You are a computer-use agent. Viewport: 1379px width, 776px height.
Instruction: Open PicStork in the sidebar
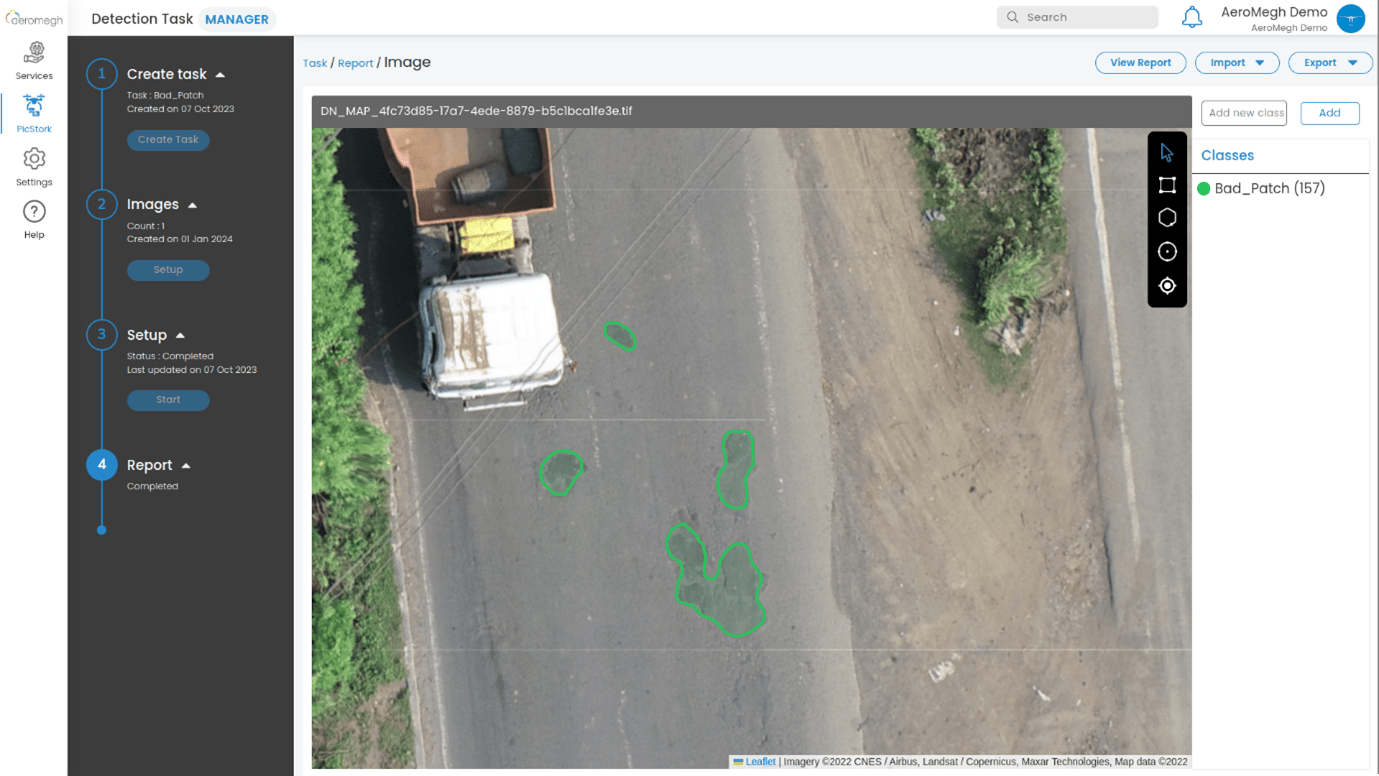pos(34,113)
